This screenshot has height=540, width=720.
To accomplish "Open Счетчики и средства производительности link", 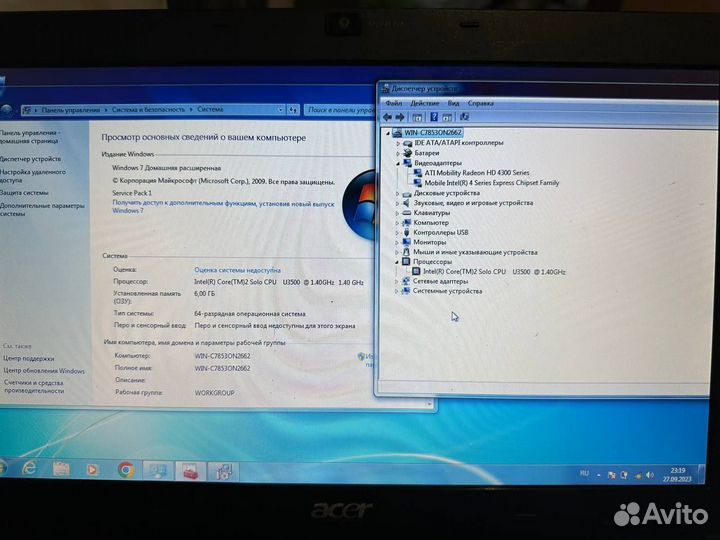I will [34, 387].
